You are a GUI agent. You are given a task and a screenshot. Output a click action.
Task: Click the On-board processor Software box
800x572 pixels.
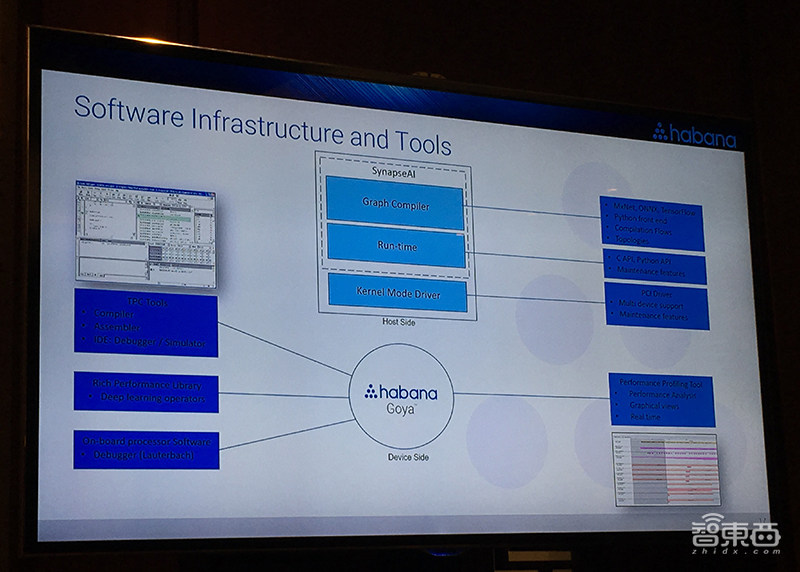(145, 450)
